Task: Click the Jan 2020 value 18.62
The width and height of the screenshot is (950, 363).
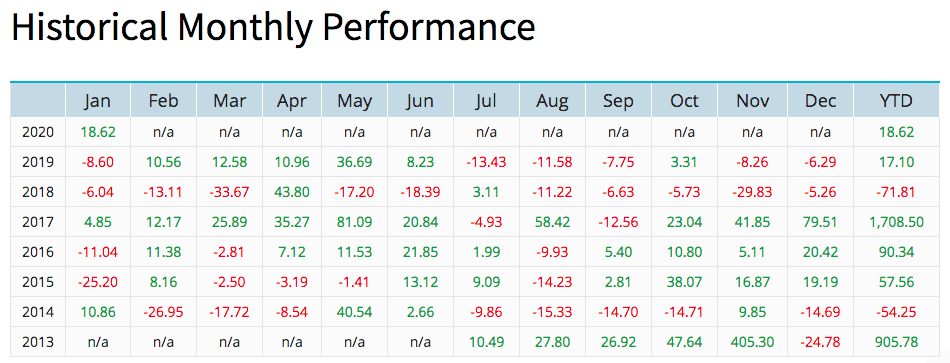Action: (x=98, y=132)
